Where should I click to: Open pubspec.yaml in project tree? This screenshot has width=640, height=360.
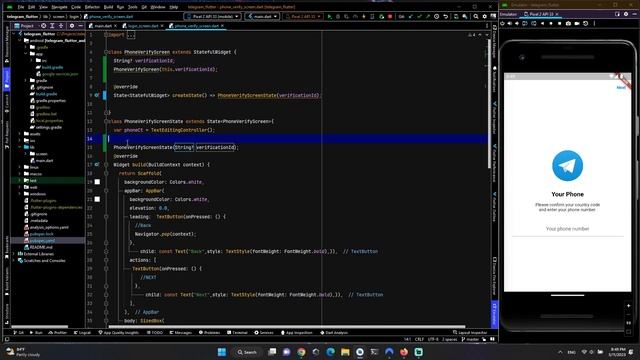42,240
